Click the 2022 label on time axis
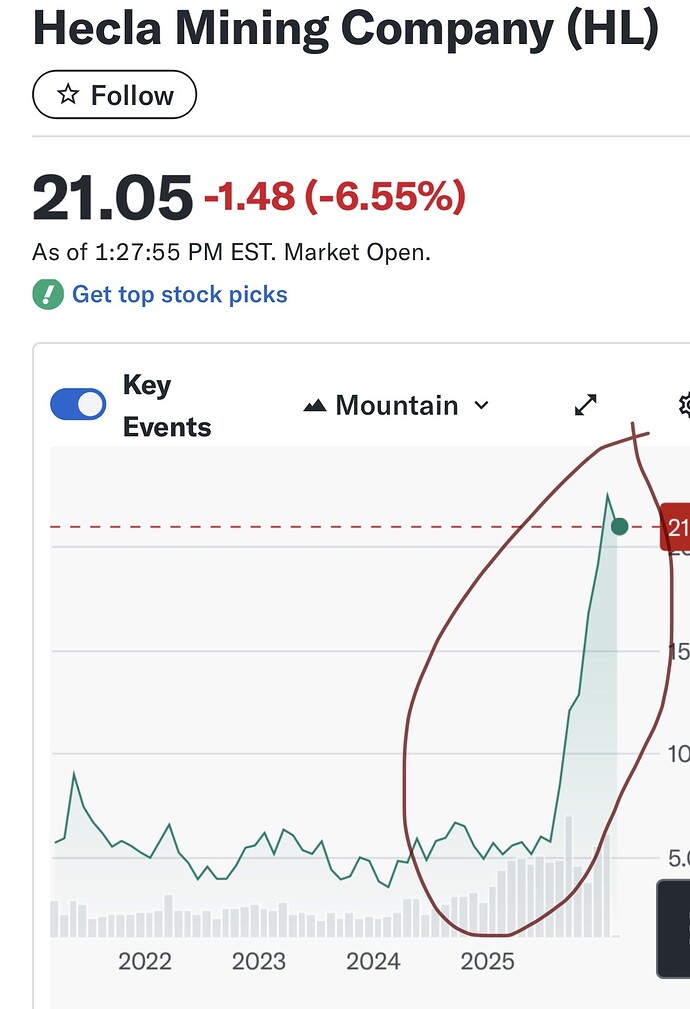The image size is (690, 1009). pos(145,962)
